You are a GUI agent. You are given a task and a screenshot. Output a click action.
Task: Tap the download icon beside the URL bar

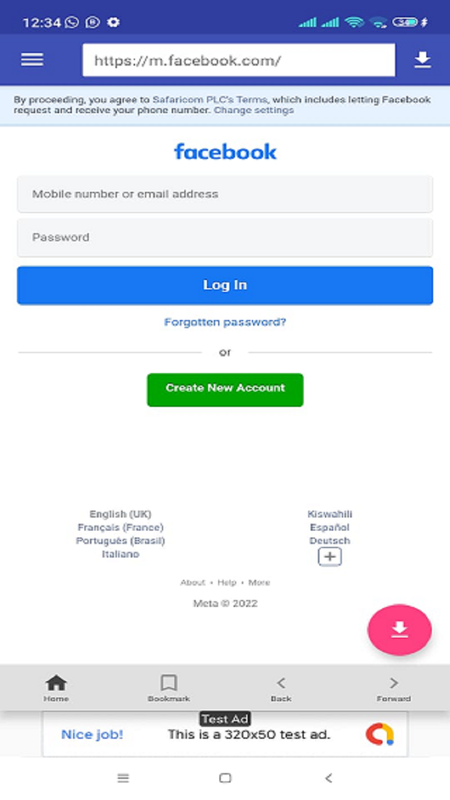[x=422, y=60]
